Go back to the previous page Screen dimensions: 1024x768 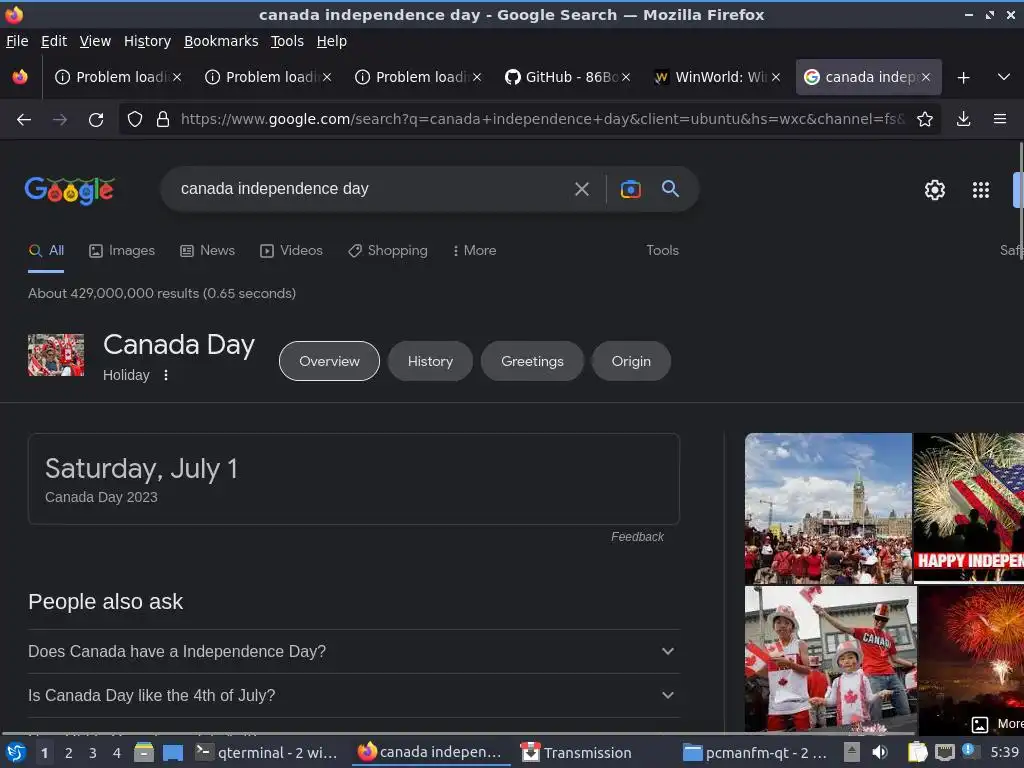[24, 120]
